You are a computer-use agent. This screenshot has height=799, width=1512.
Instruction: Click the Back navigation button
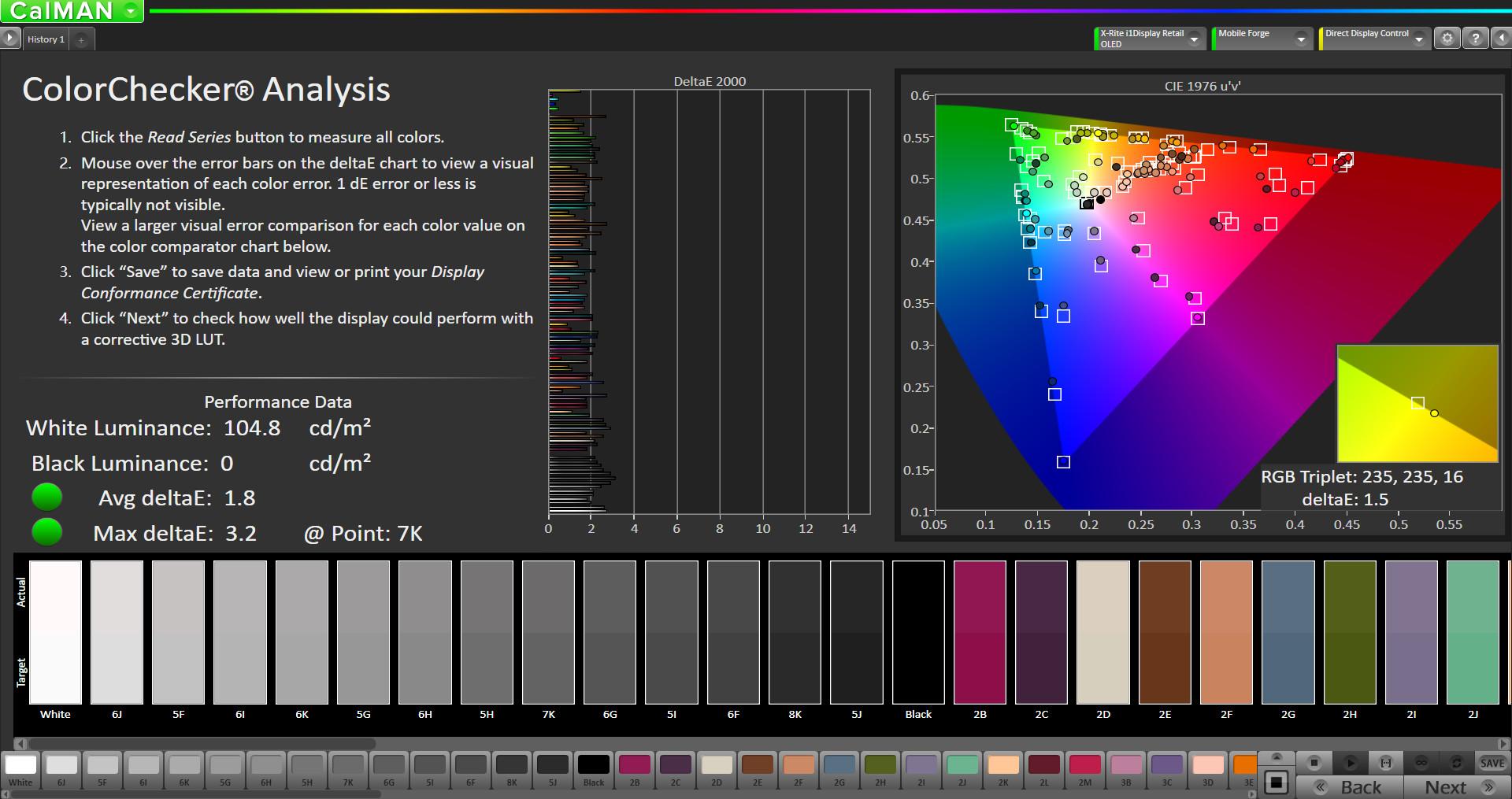pyautogui.click(x=1350, y=787)
